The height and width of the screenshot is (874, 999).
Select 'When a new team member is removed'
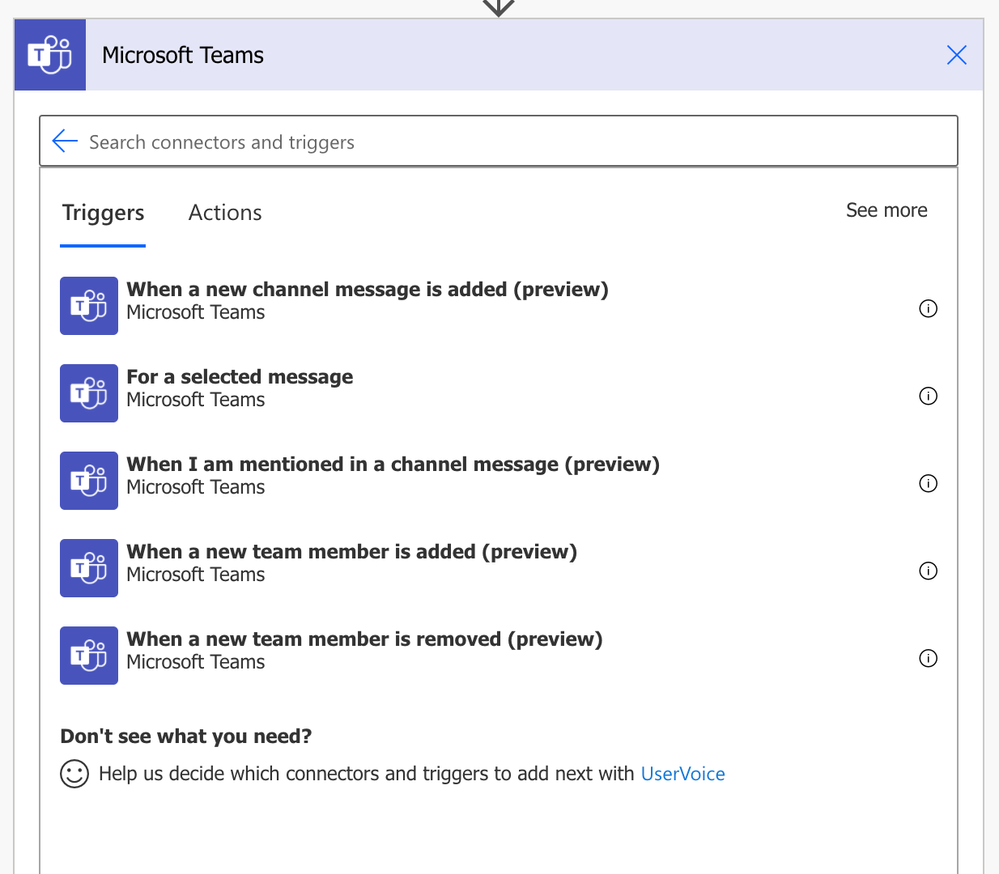tap(364, 639)
